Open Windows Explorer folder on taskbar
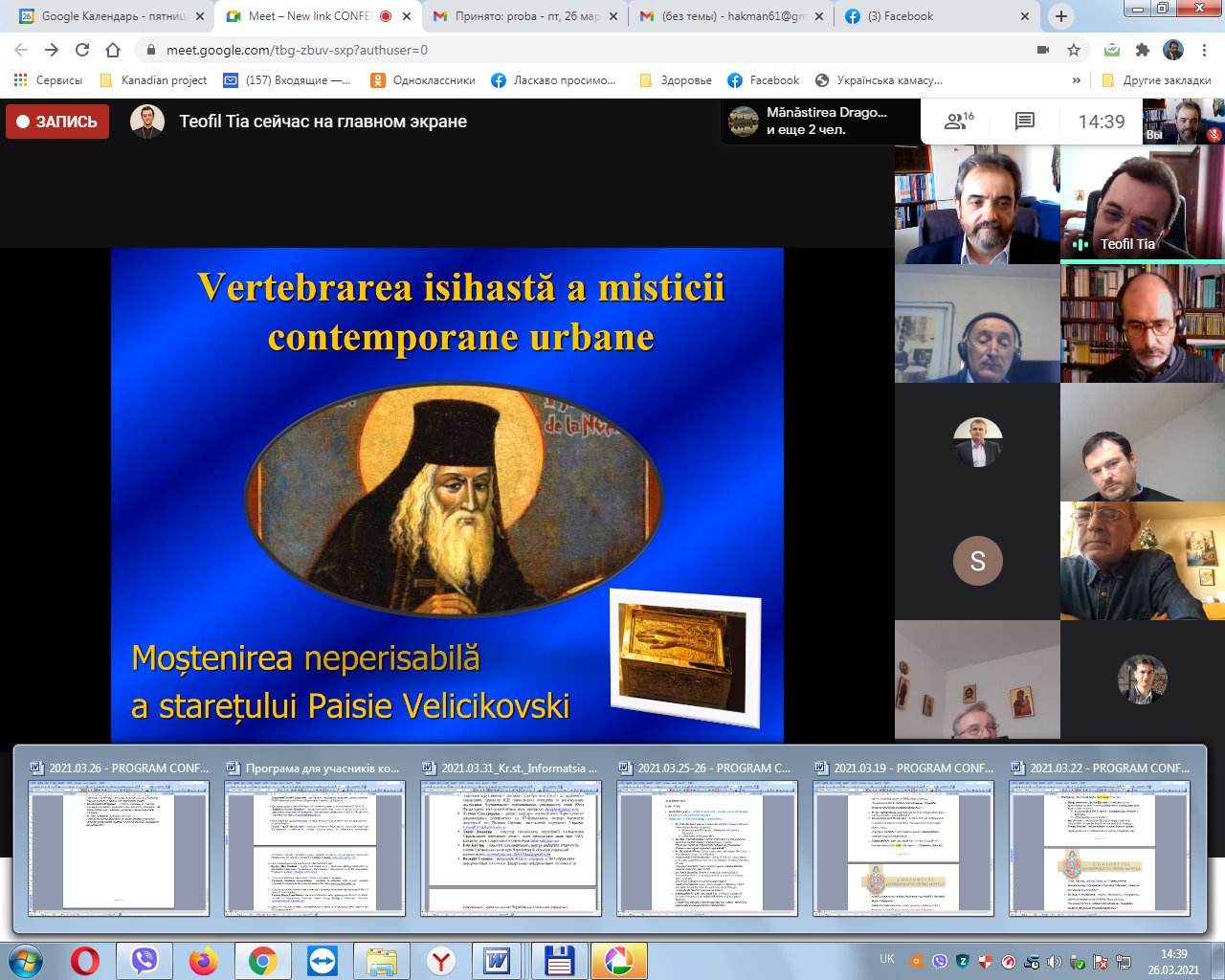The image size is (1225, 980). point(382,961)
